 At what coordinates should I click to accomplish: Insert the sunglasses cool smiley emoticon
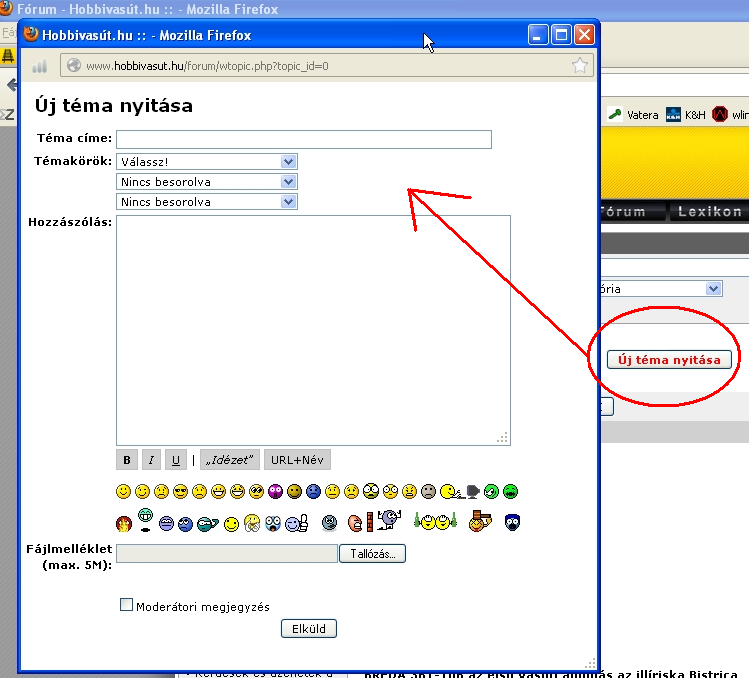180,491
